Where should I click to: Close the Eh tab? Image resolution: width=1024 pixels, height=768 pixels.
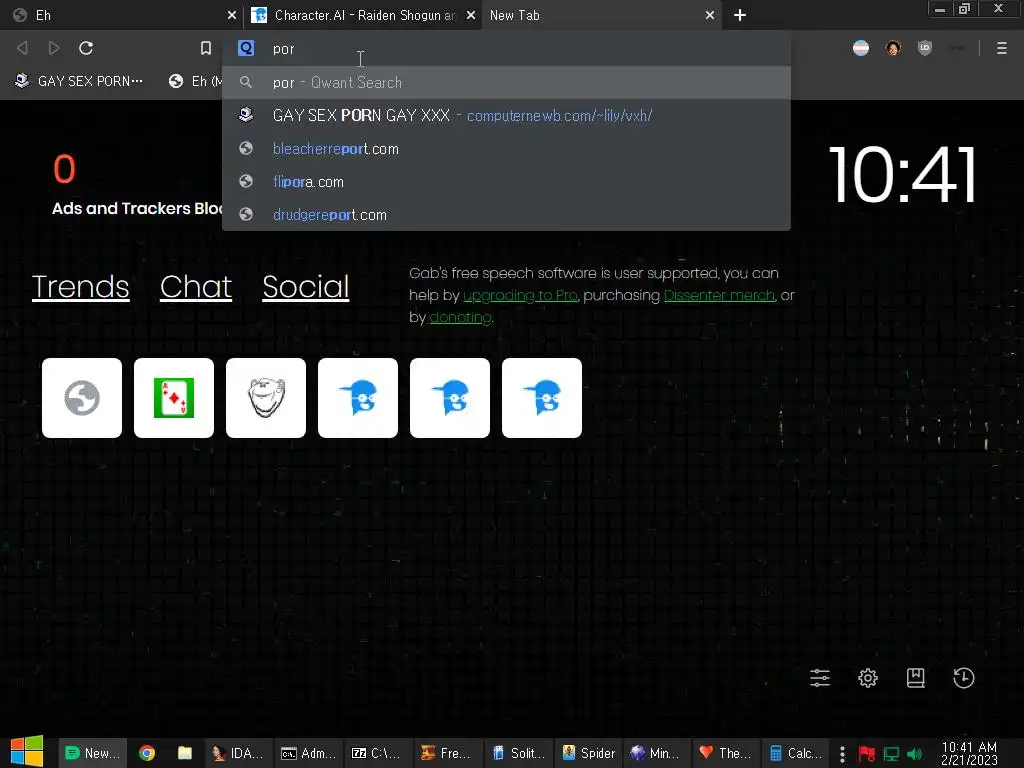pyautogui.click(x=231, y=15)
